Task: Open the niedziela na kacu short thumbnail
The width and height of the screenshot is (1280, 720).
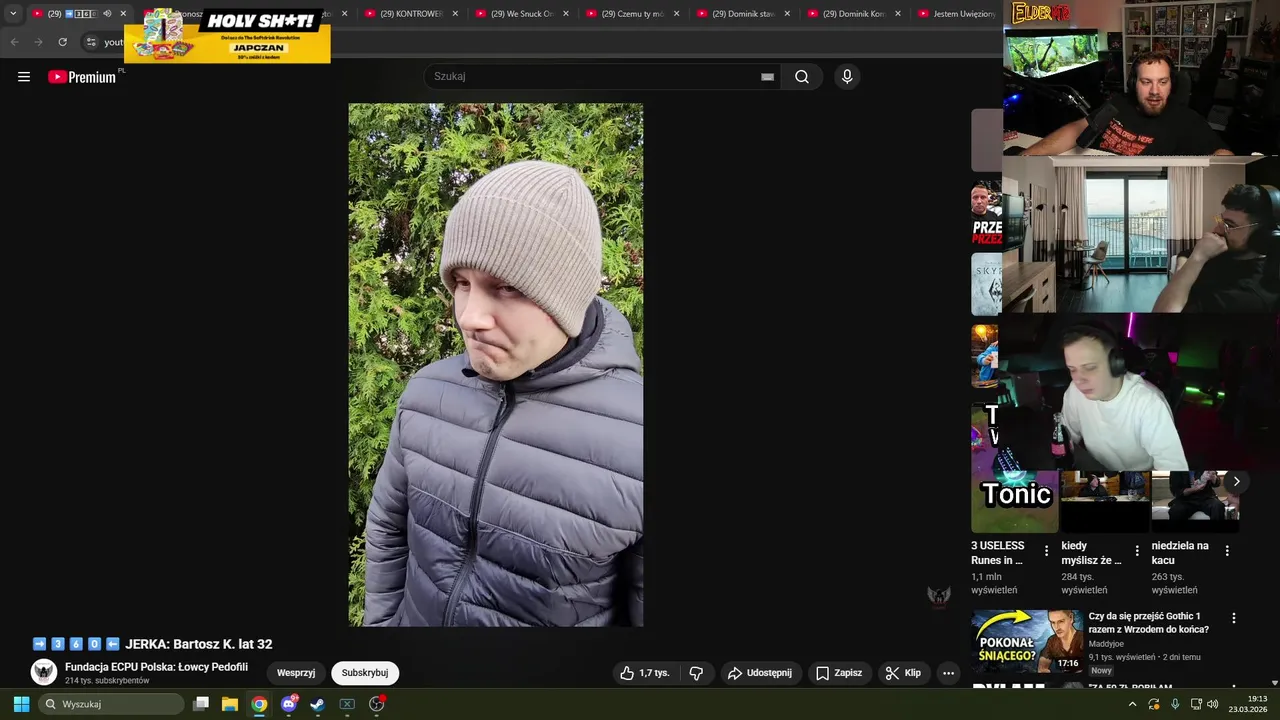Action: click(x=1194, y=501)
